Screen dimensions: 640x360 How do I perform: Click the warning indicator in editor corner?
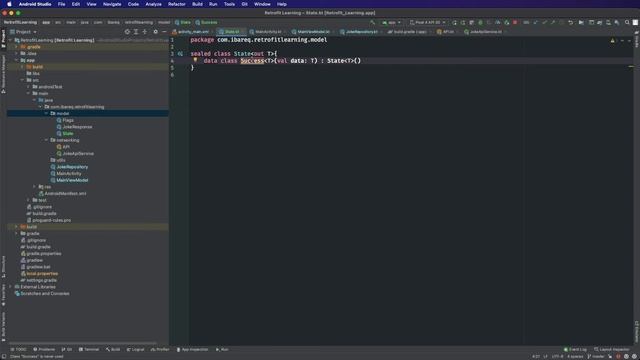tap(612, 40)
